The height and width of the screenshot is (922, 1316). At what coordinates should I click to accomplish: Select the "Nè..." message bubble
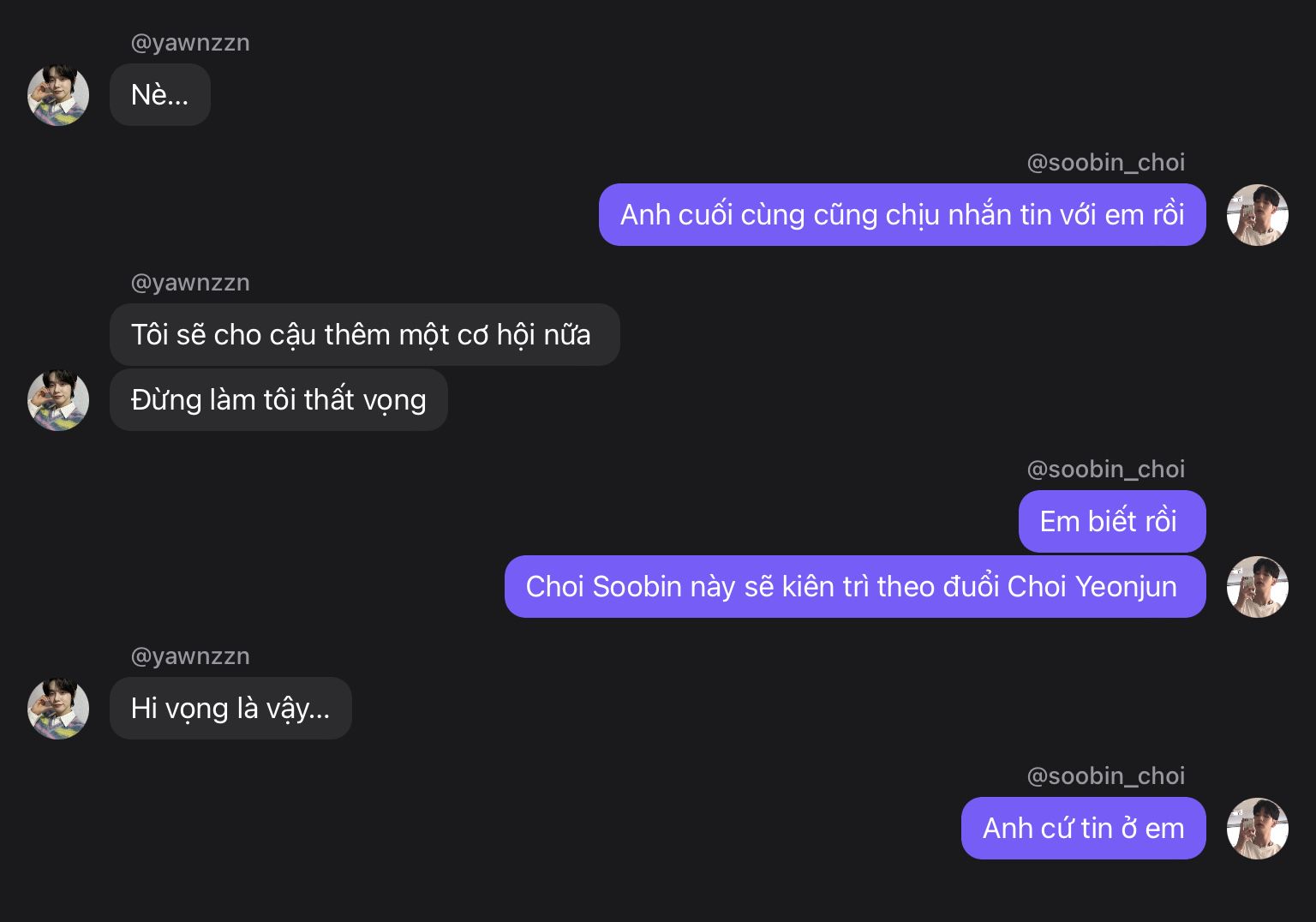coord(160,95)
